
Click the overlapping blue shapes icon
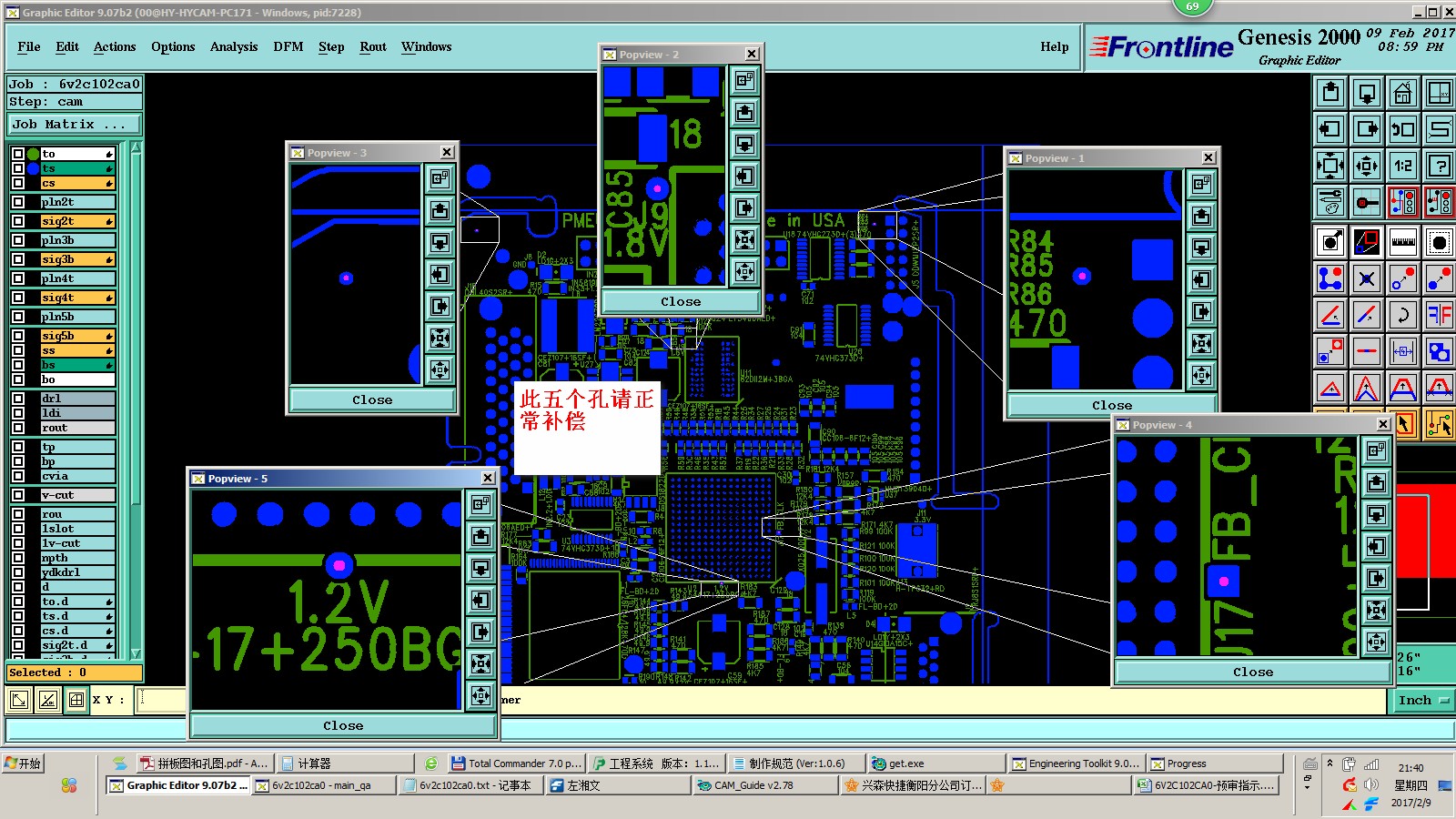(1440, 350)
